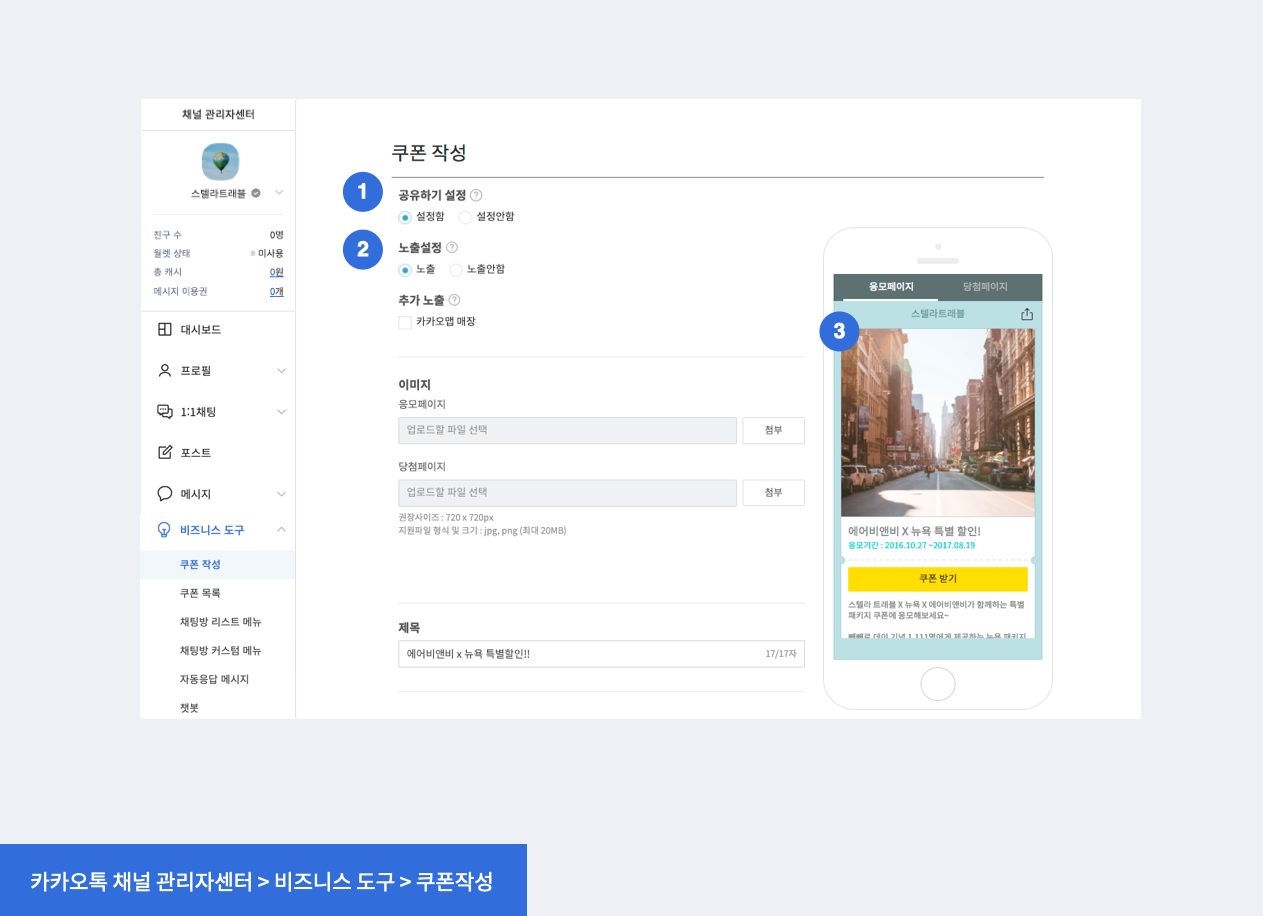Open 채팅방 리스트 메뉴 in sidebar
1263x916 pixels.
(x=218, y=622)
